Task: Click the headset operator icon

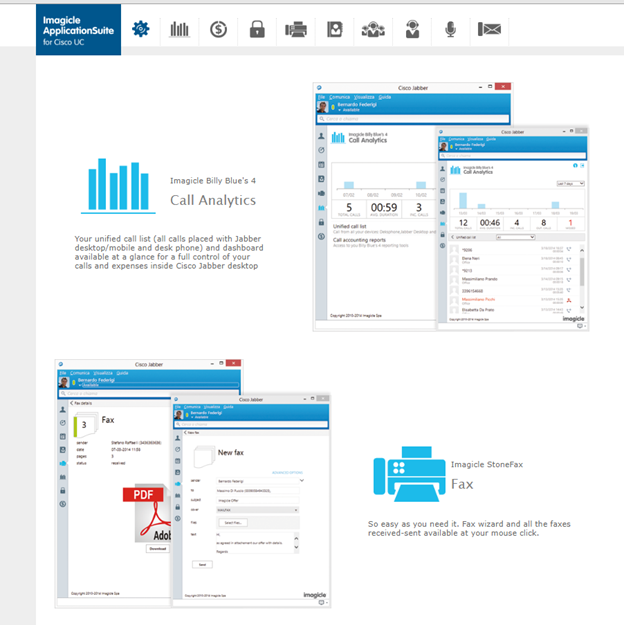Action: pos(412,29)
